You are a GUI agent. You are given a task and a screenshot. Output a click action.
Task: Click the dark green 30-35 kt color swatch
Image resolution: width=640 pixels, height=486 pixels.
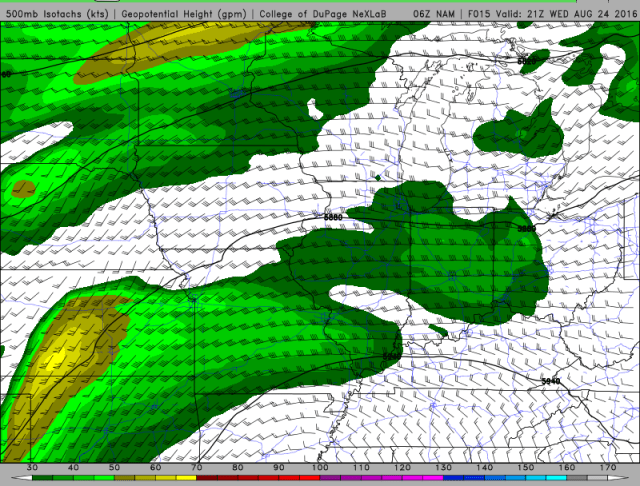(x=42, y=478)
